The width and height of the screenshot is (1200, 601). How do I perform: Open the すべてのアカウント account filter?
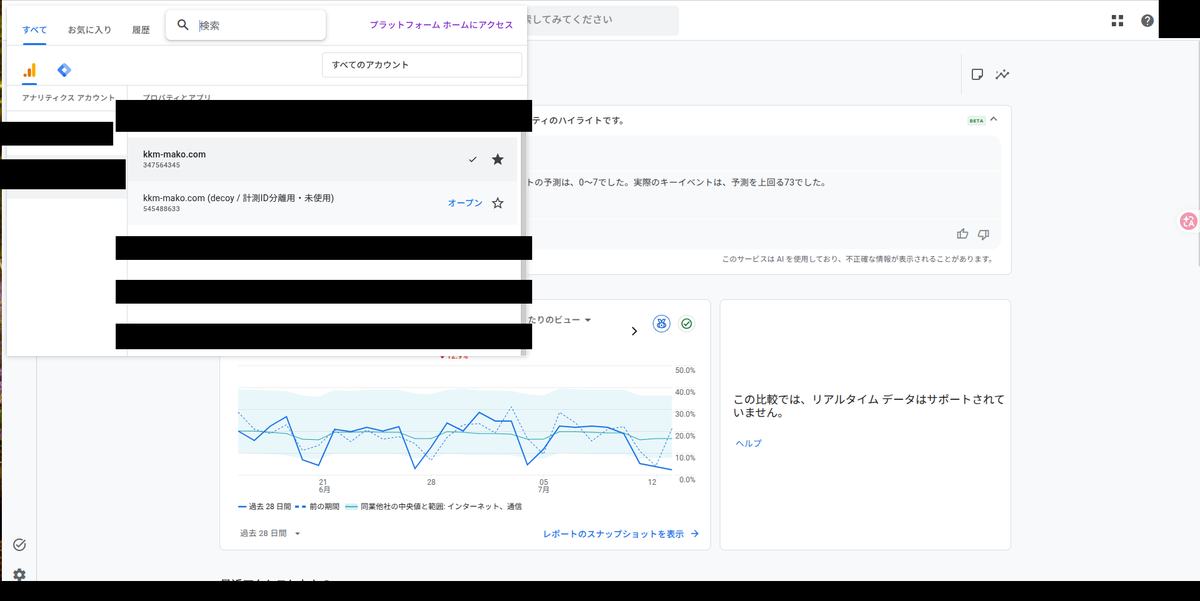[422, 65]
